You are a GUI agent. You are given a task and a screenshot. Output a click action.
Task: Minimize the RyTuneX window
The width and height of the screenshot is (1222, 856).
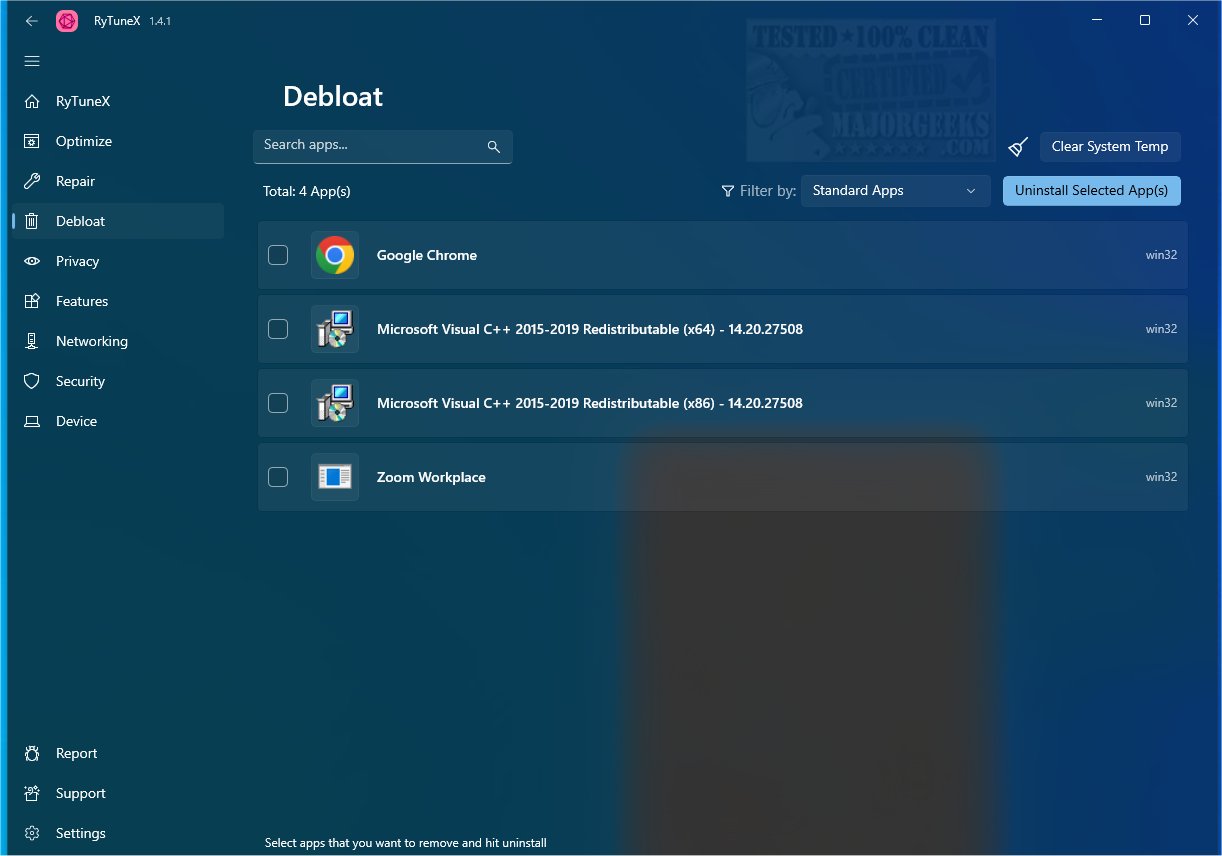tap(1099, 21)
